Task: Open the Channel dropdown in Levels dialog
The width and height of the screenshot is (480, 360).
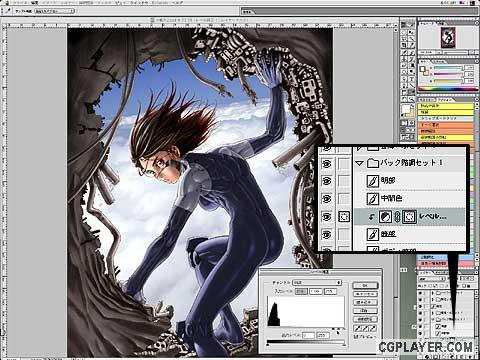Action: pos(317,282)
